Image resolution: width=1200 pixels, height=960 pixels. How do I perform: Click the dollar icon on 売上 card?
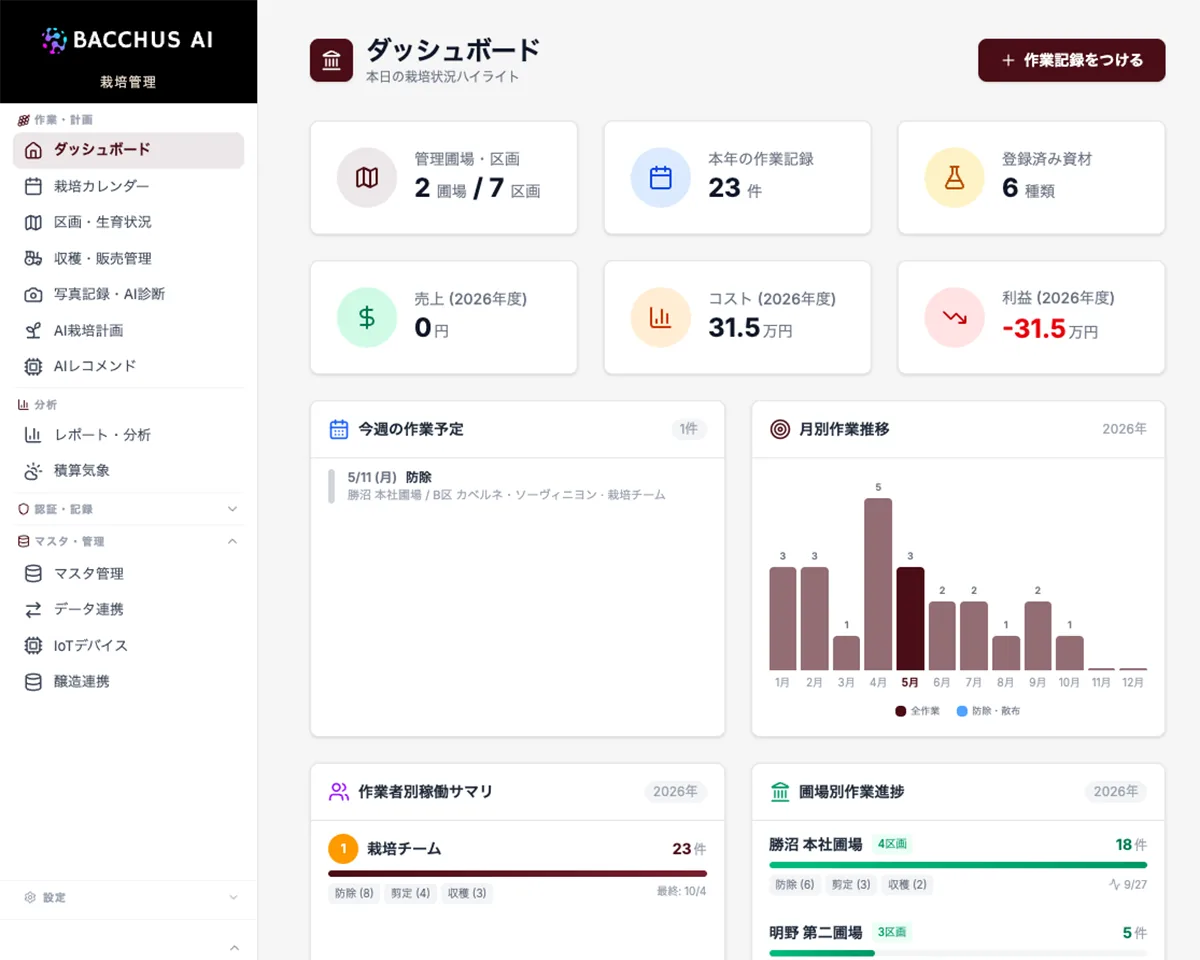(367, 318)
